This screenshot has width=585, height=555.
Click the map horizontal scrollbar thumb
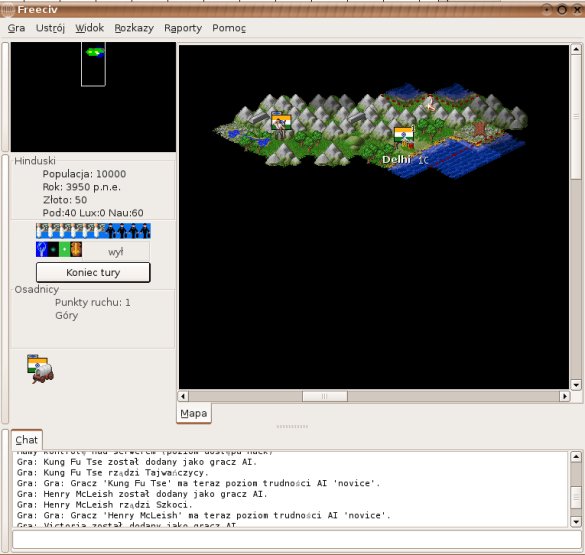(x=325, y=396)
